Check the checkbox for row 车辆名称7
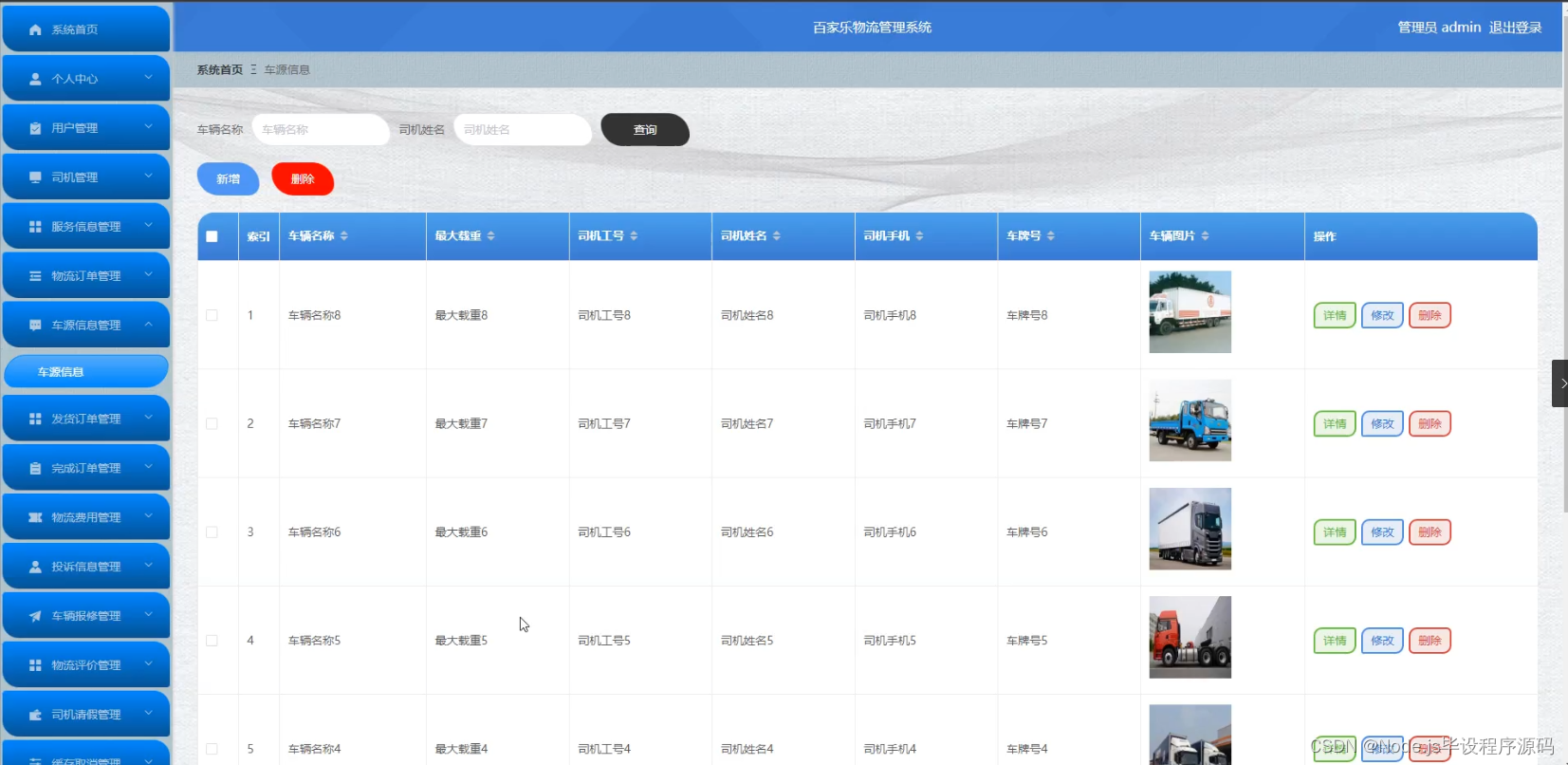 [x=212, y=423]
